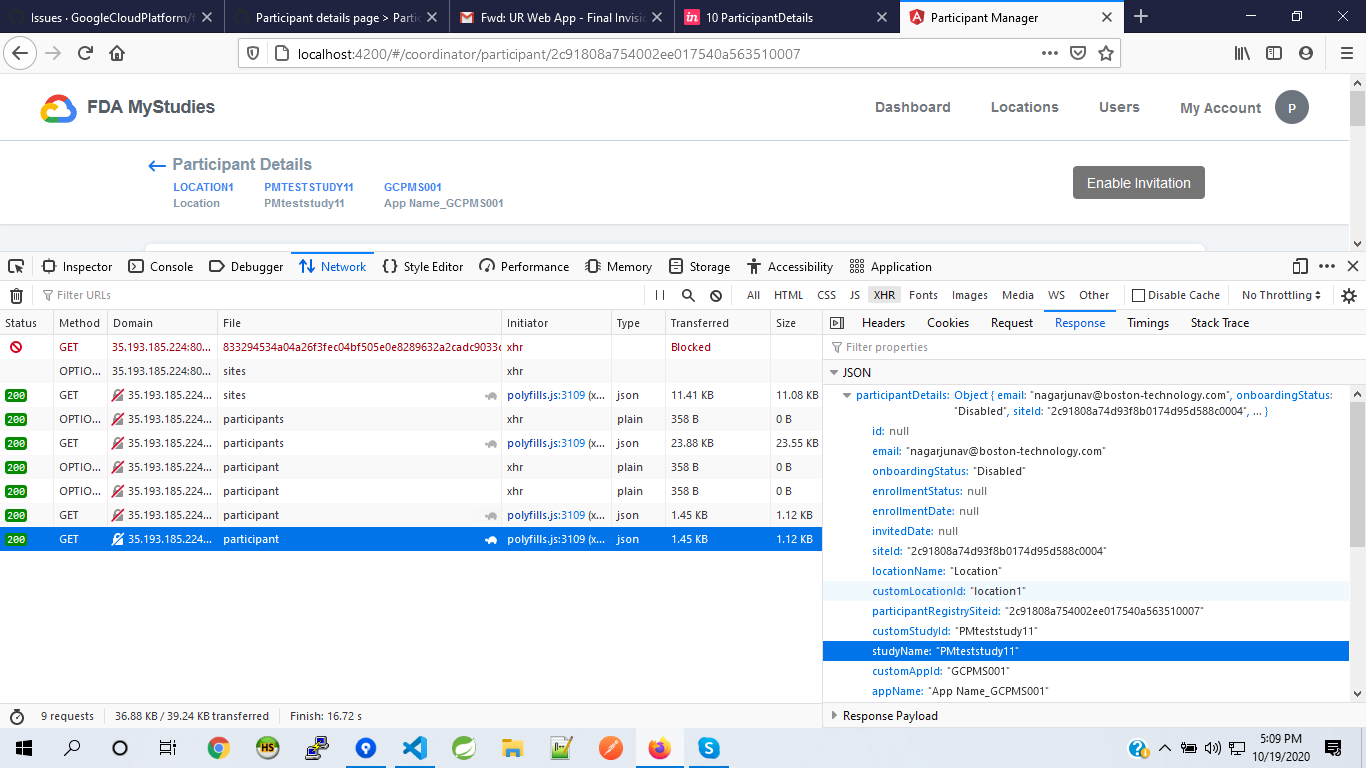Toggle the XHR request filter
Screen dimensions: 1366x768
tap(884, 295)
